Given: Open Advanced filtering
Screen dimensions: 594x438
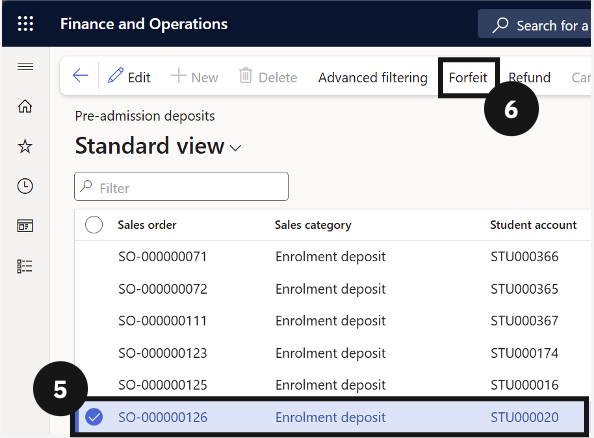Looking at the screenshot, I should coord(373,77).
